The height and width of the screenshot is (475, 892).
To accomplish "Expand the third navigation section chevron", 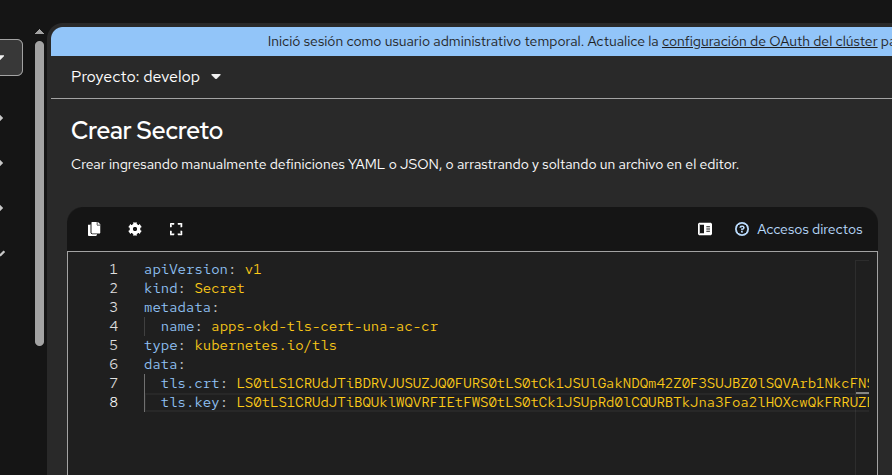I will click(x=3, y=208).
